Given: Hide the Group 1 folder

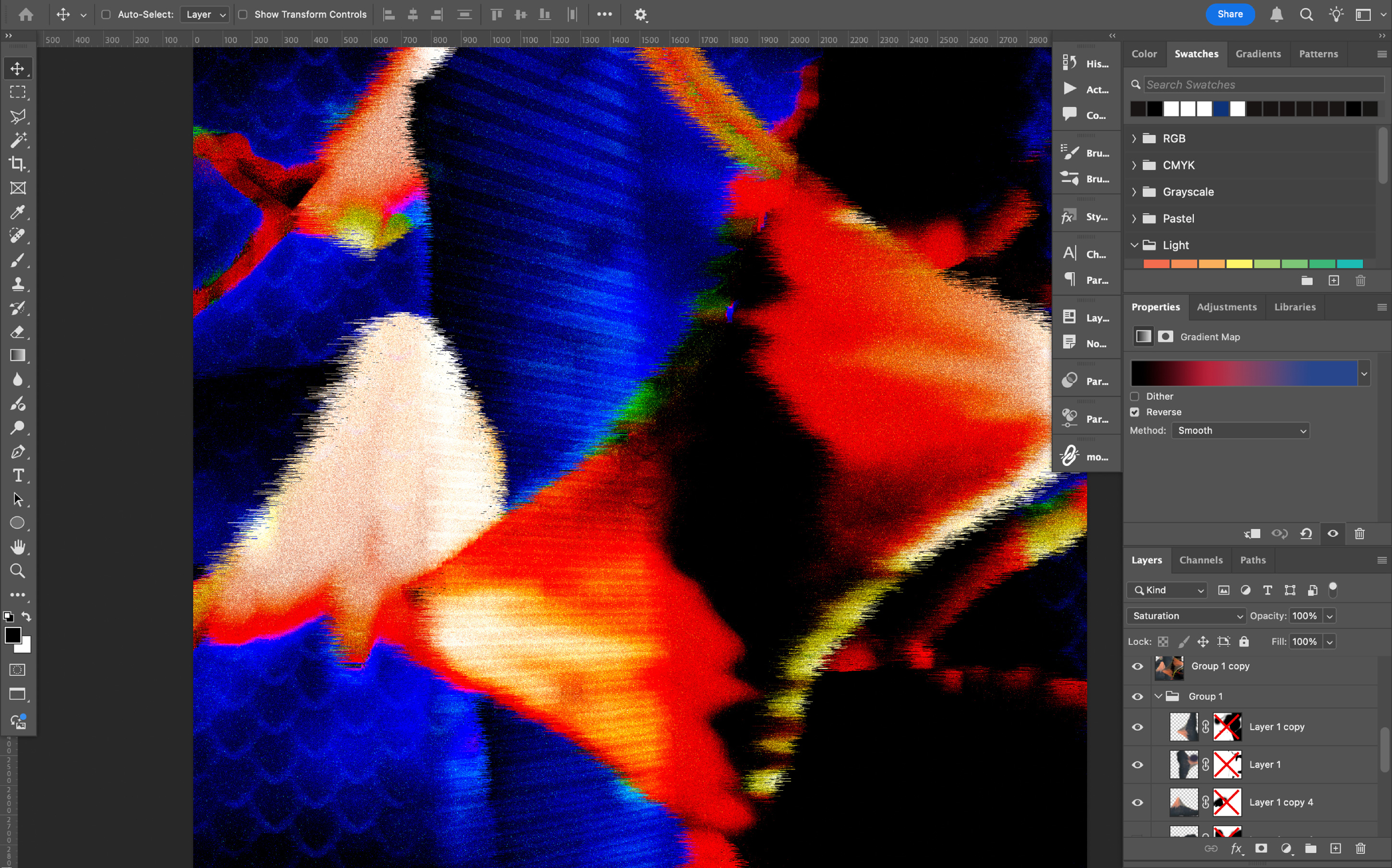Looking at the screenshot, I should [x=1138, y=696].
